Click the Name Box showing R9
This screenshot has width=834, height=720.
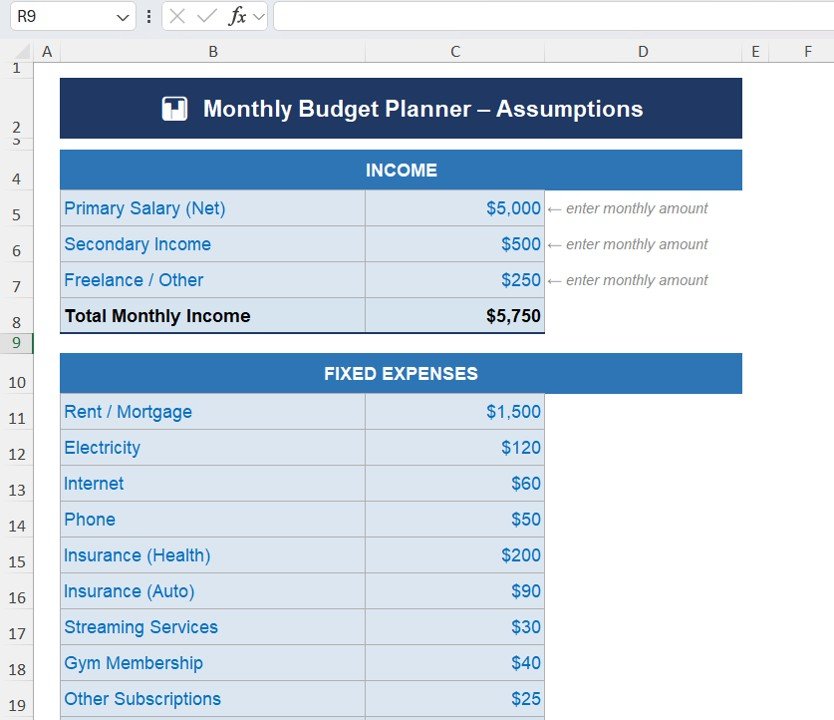pyautogui.click(x=60, y=16)
